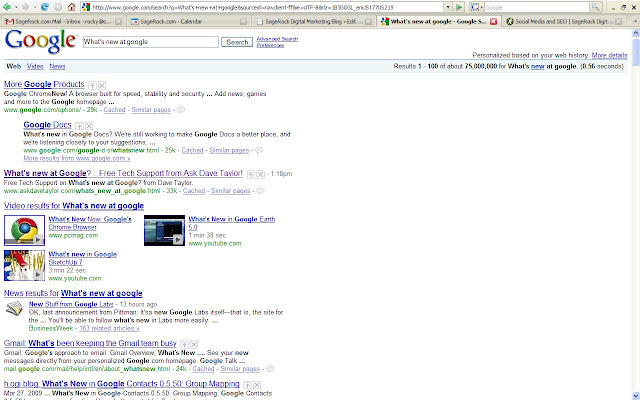
Task: Open the SketchUp 7 video thumbnail
Action: tap(24, 266)
